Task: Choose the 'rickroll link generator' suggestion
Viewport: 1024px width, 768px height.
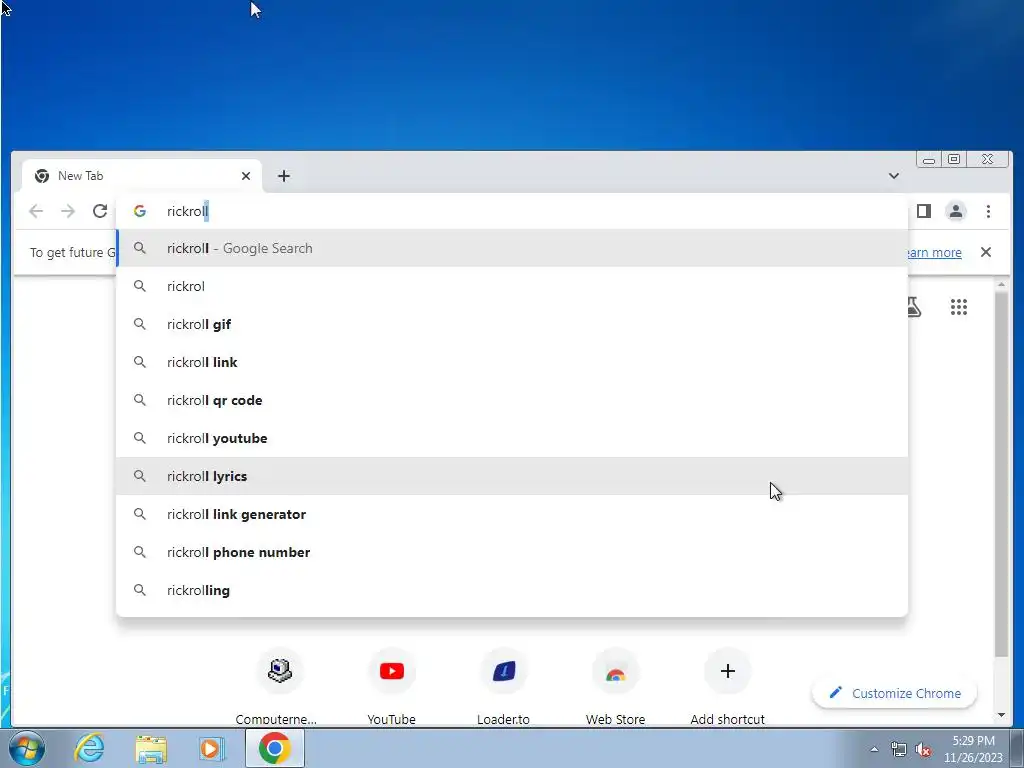Action: [512, 514]
